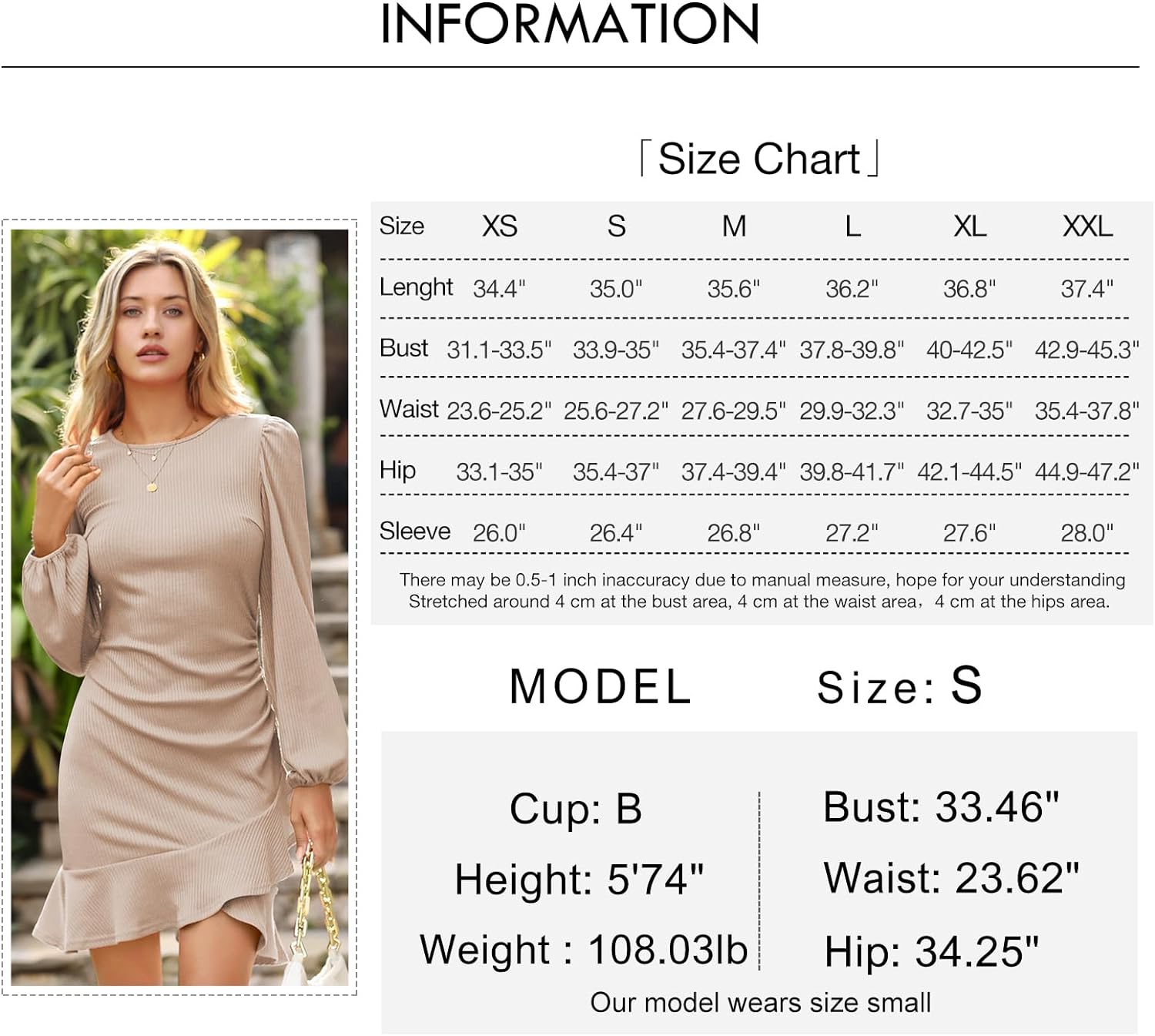The image size is (1155, 1036).
Task: Select the "M" column header in size chart
Action: tap(734, 226)
